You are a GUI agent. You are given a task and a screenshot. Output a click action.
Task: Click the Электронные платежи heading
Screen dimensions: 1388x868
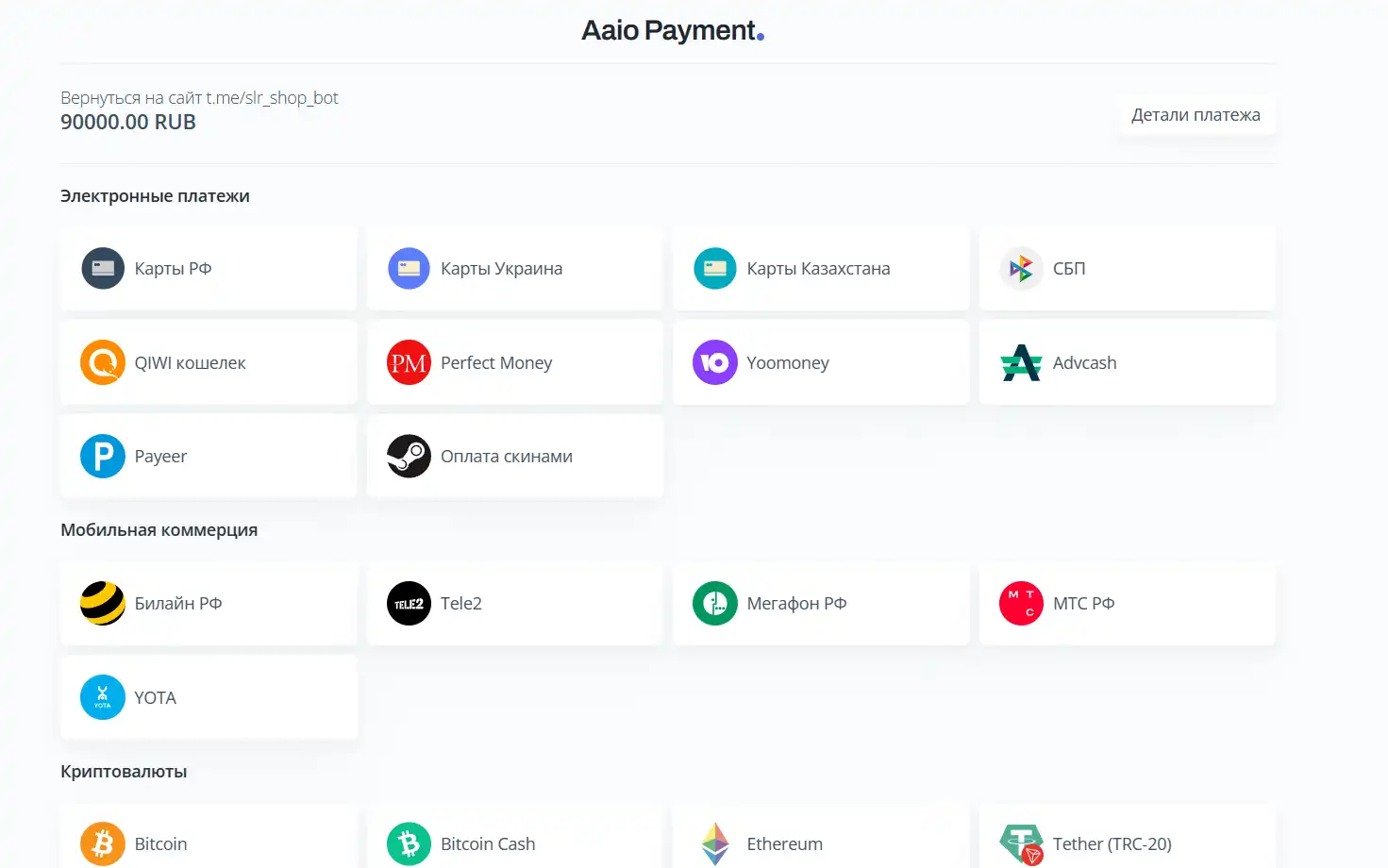[155, 196]
